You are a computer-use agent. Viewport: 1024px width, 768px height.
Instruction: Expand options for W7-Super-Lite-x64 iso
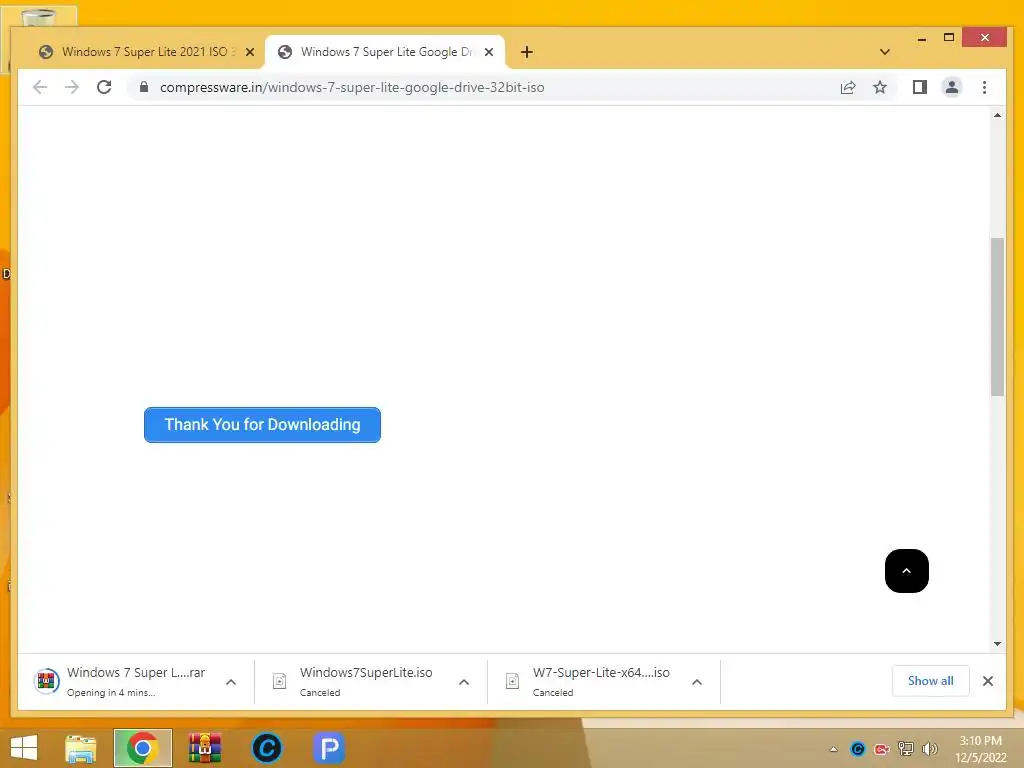point(697,682)
